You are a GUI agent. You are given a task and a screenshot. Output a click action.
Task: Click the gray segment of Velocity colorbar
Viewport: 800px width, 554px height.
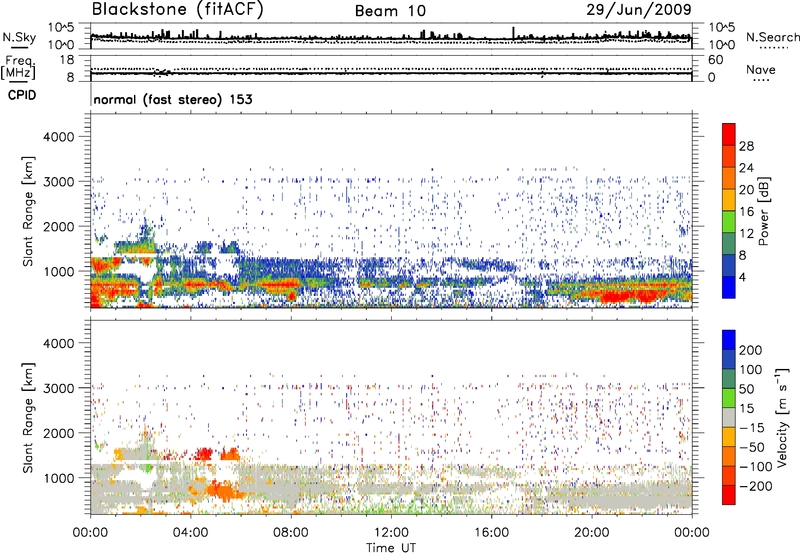(729, 418)
